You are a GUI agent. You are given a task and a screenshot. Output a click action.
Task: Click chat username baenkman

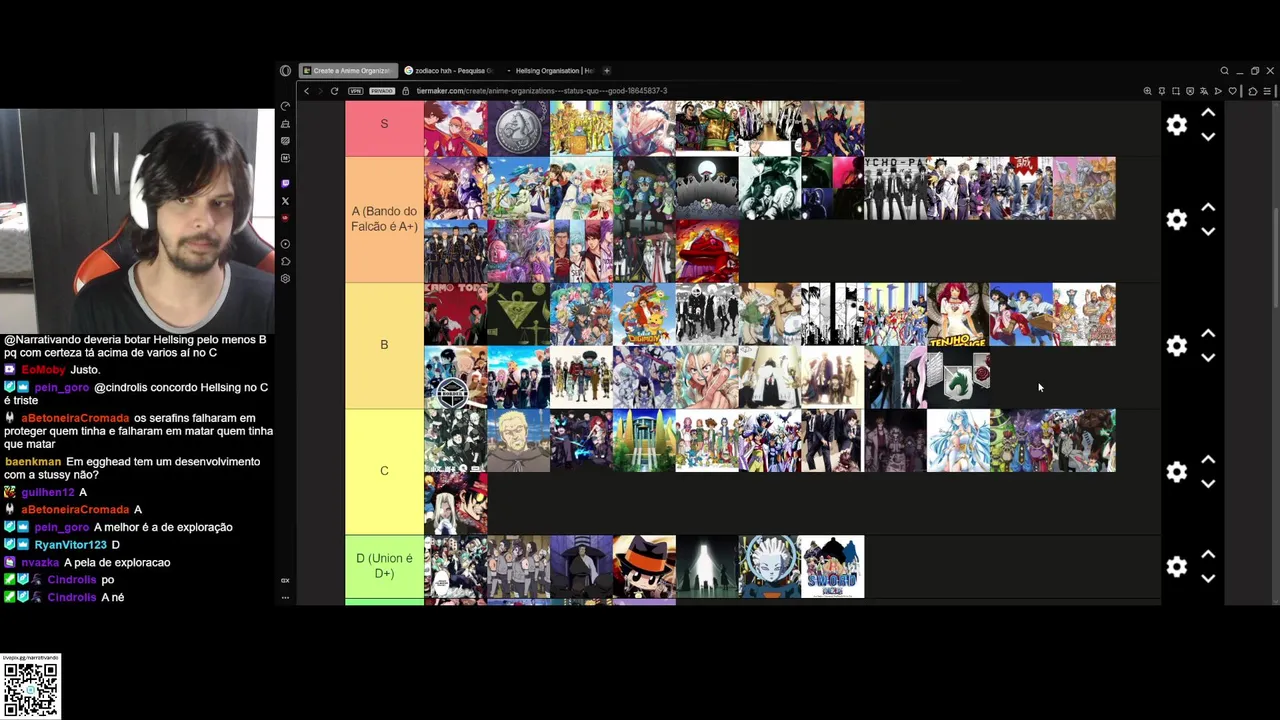(33, 462)
